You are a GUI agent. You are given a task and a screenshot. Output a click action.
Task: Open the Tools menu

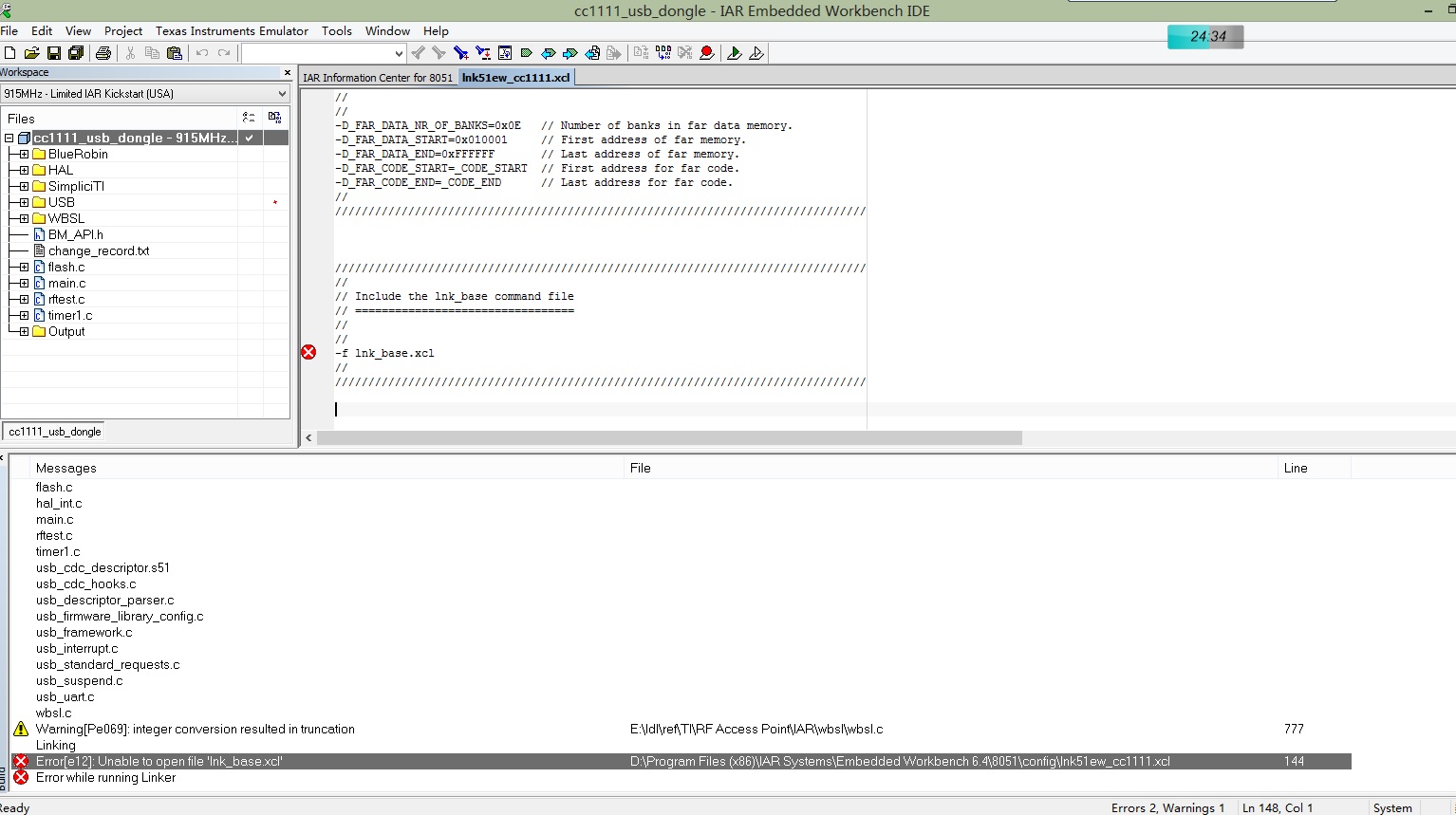pos(337,30)
